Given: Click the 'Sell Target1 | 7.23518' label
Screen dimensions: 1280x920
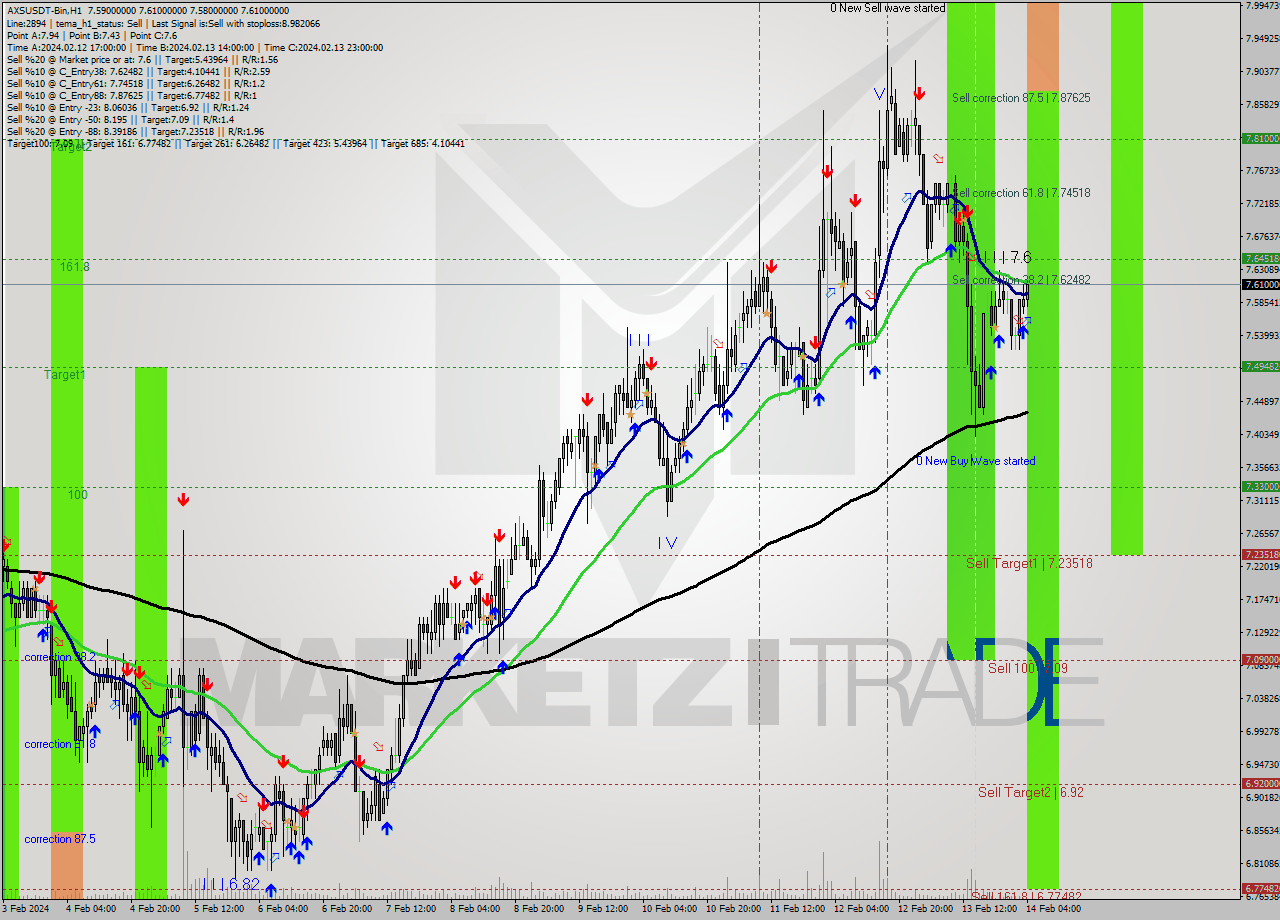Looking at the screenshot, I should coord(1029,563).
